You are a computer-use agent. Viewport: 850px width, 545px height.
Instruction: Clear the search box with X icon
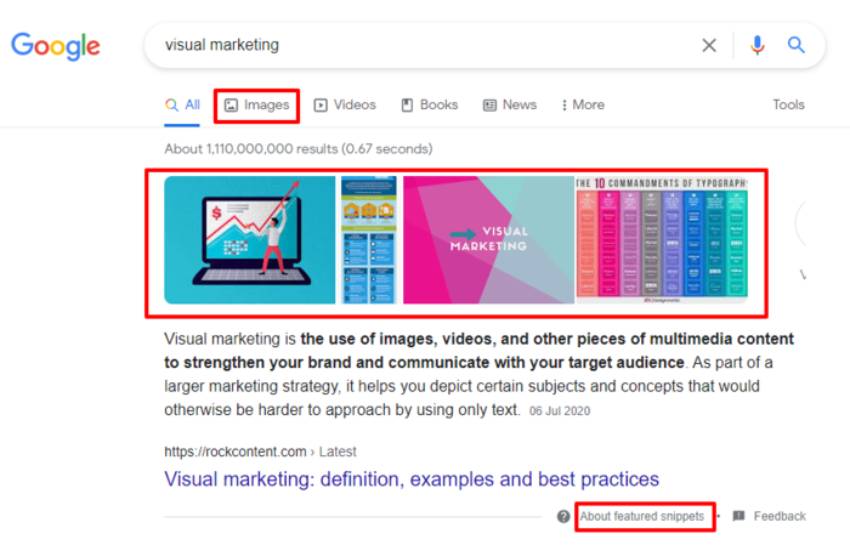pyautogui.click(x=709, y=46)
